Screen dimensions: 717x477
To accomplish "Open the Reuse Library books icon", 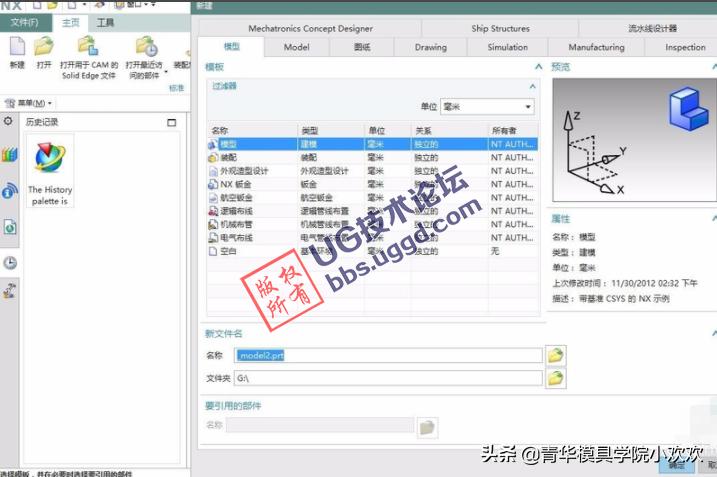I will coord(9,155).
